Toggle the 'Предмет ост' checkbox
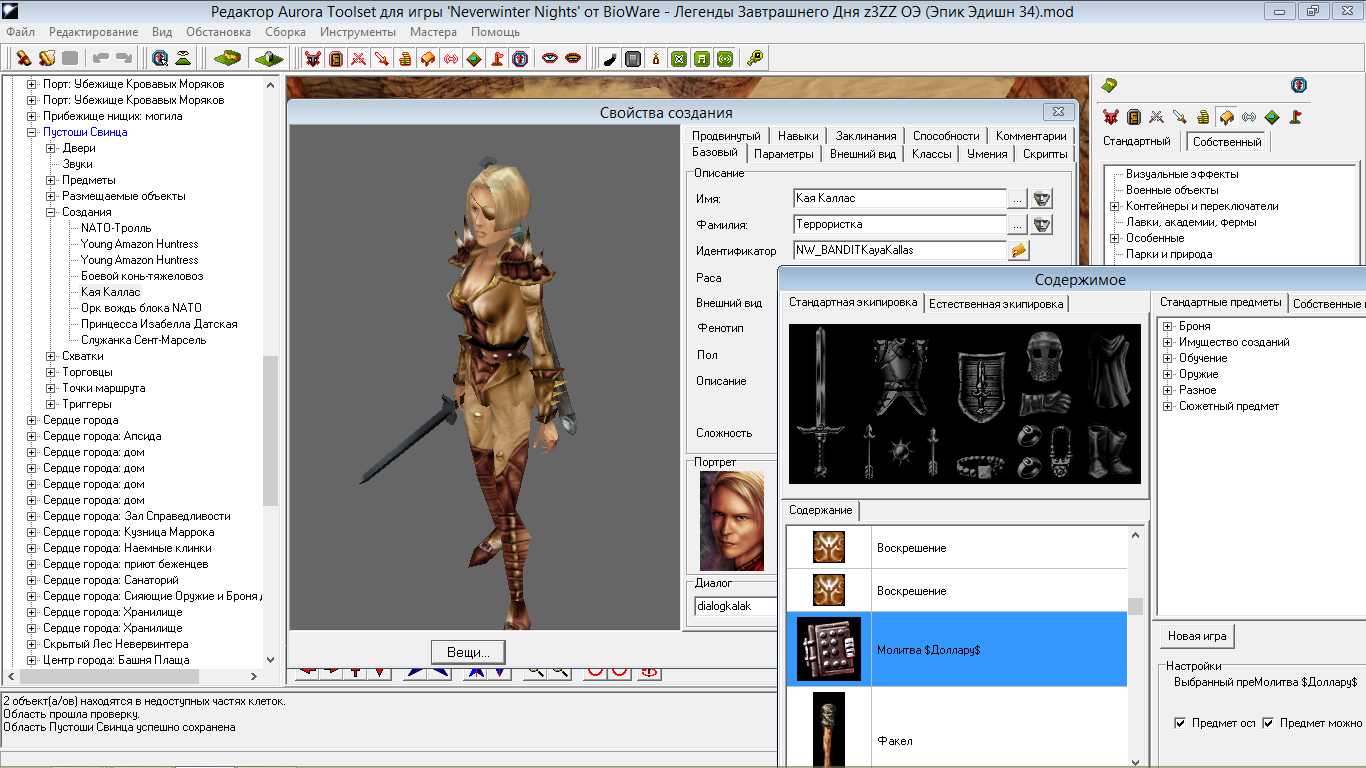Screen dimensions: 1366x768 coord(1181,723)
